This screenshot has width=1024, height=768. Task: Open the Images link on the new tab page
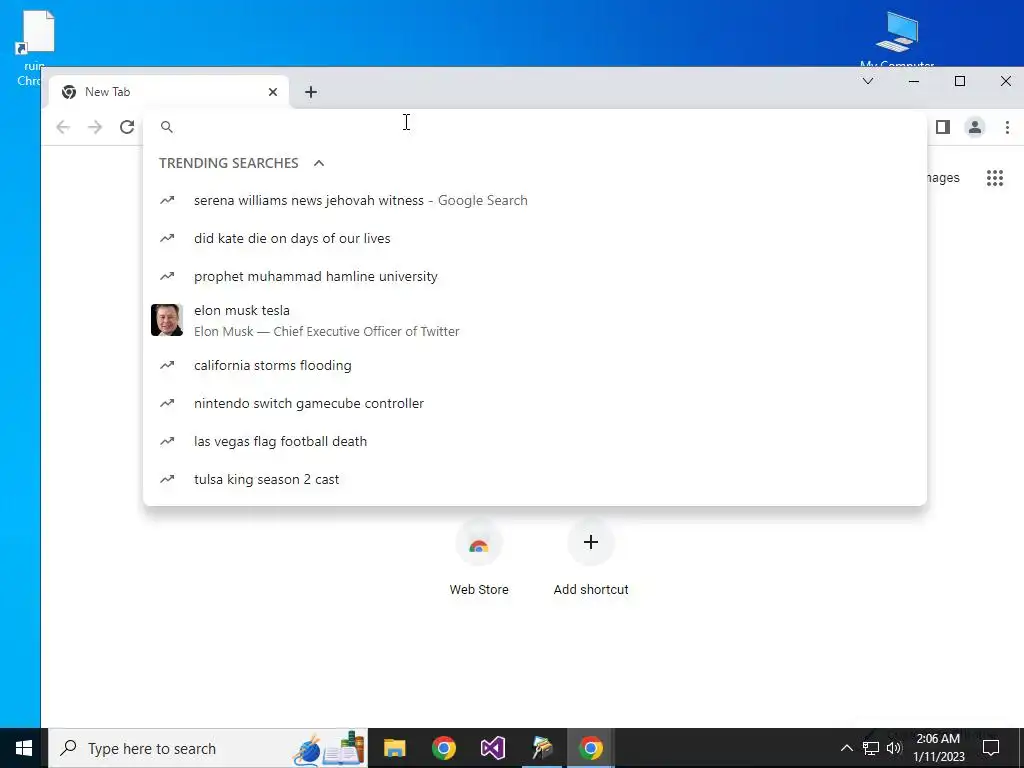pyautogui.click(x=942, y=178)
